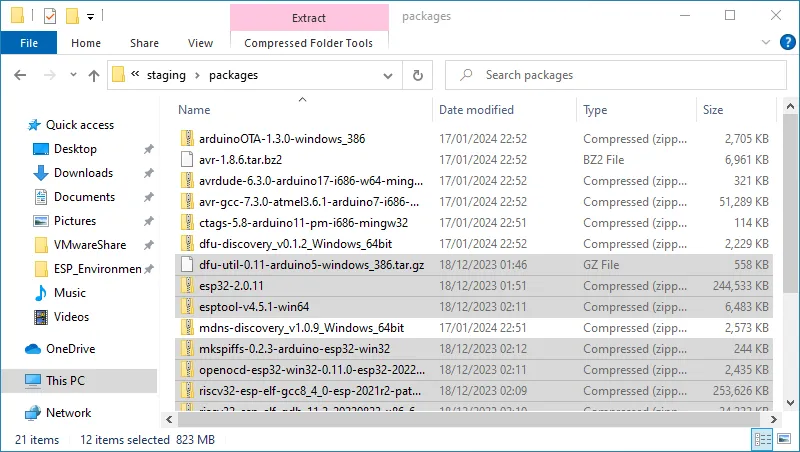Image resolution: width=800 pixels, height=452 pixels.
Task: Open the Customize Quick Access Toolbar dropdown
Action: [90, 17]
